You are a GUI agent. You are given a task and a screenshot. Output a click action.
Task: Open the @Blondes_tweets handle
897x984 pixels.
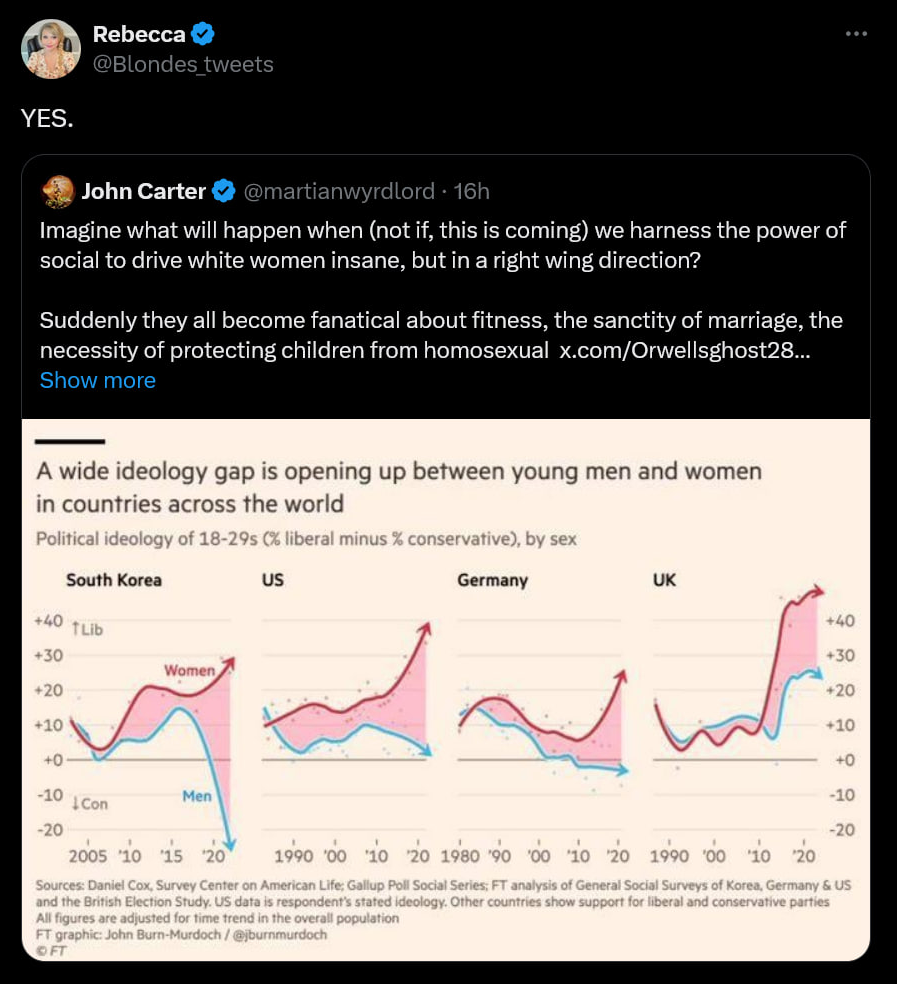tap(183, 64)
